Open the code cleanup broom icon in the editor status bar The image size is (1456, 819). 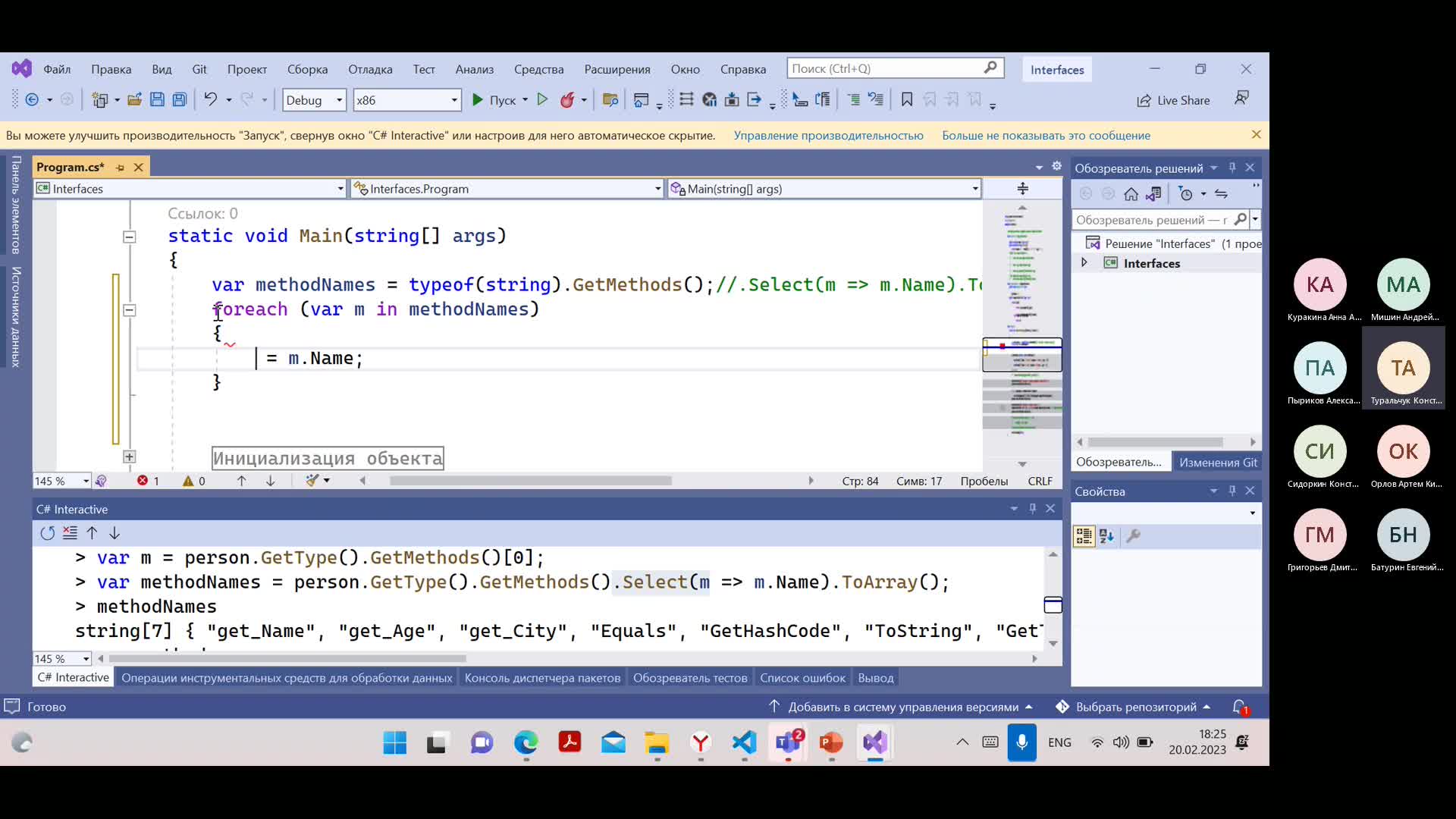coord(312,480)
